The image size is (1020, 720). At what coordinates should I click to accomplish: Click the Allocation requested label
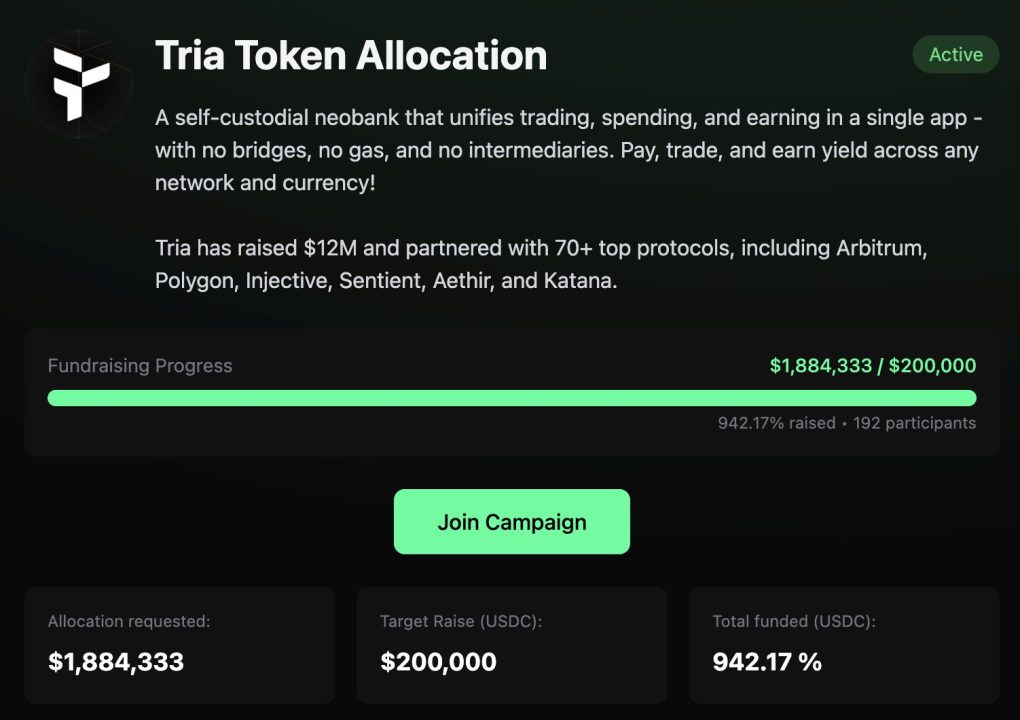click(129, 622)
